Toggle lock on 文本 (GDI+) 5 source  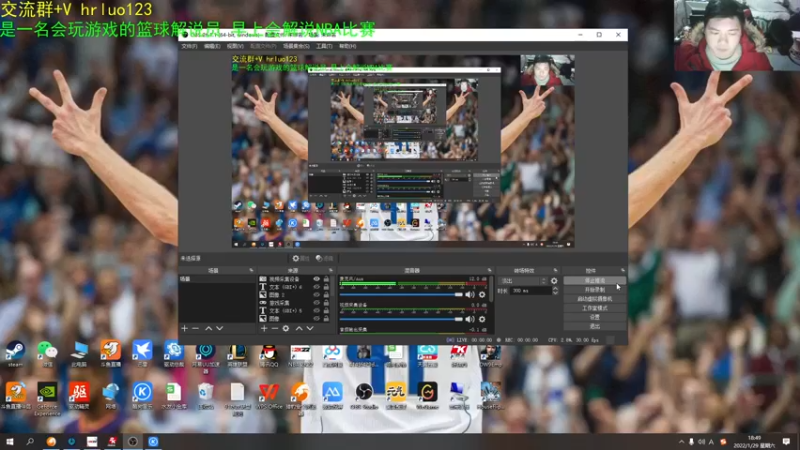[326, 311]
